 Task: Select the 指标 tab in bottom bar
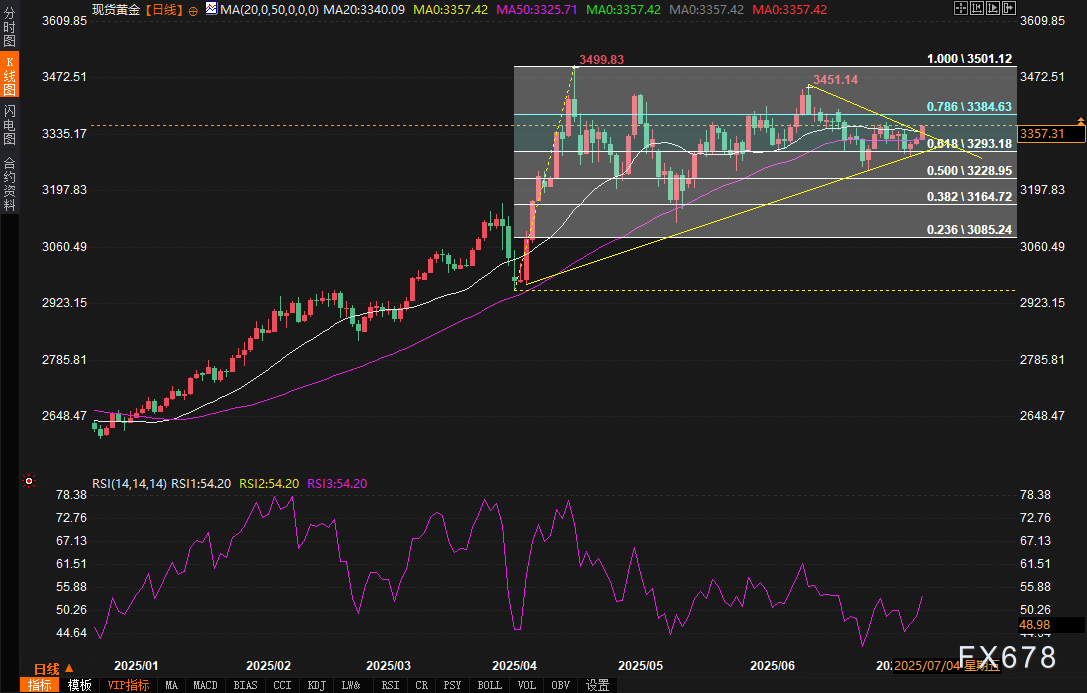click(x=40, y=685)
